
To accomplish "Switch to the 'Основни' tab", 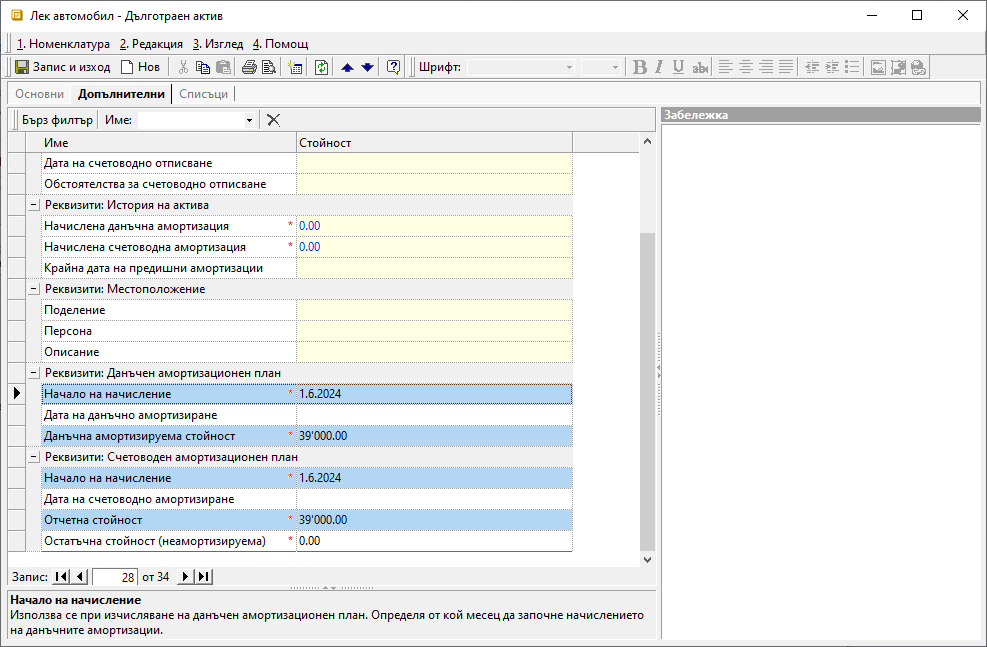I will pyautogui.click(x=40, y=94).
